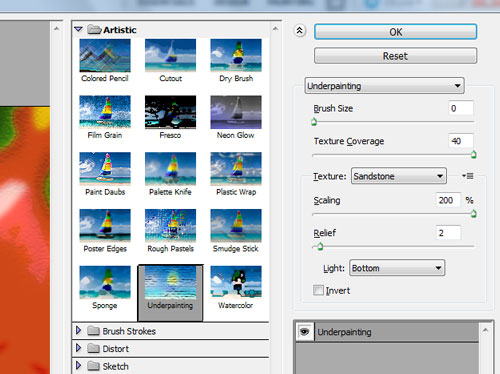Select the Neon Glow filter thumbnail
The width and height of the screenshot is (500, 374).
[x=236, y=112]
